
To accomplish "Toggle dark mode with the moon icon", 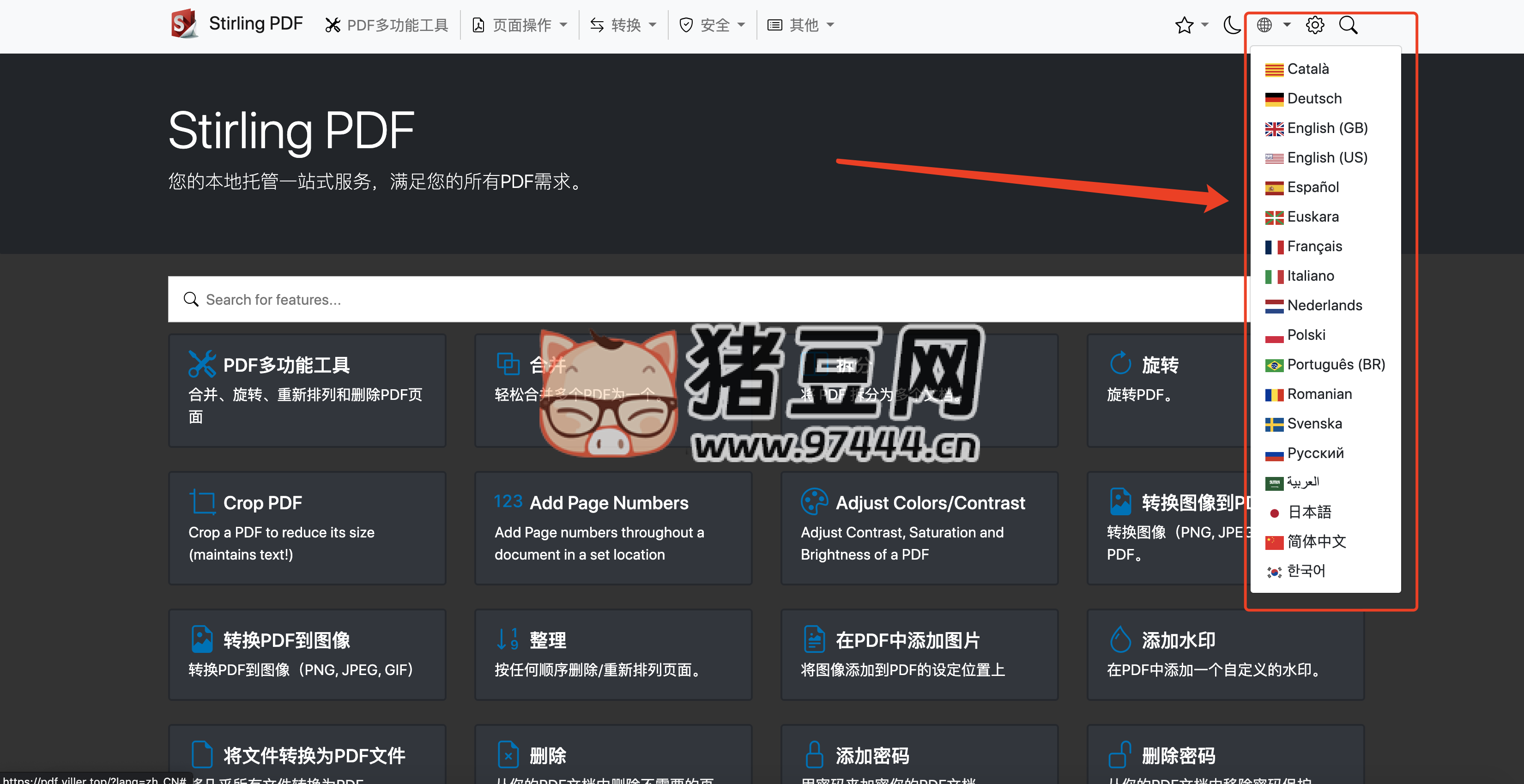I will [x=1231, y=25].
